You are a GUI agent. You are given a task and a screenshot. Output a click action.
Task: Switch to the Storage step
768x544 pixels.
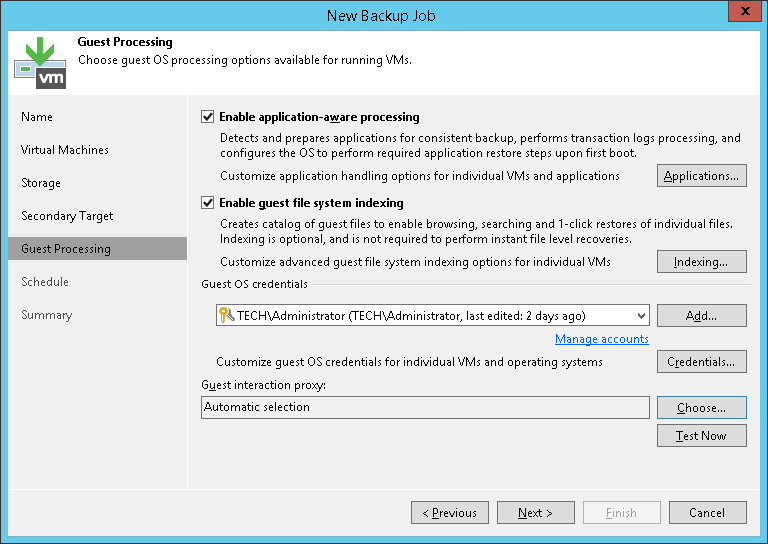coord(41,183)
